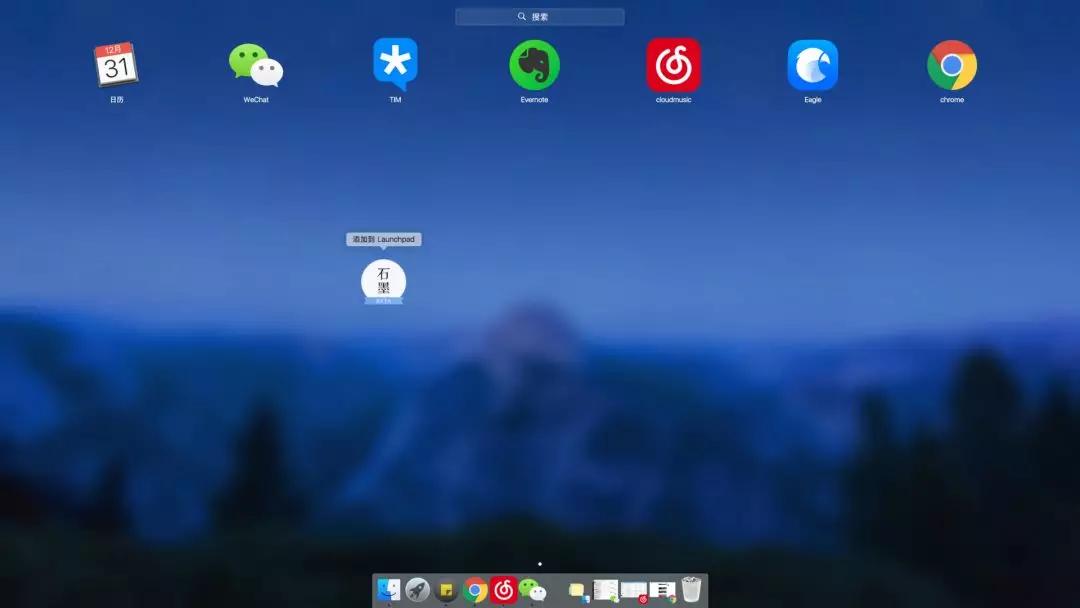Image resolution: width=1080 pixels, height=608 pixels.
Task: Start NetEase cloudmusic
Action: (673, 62)
